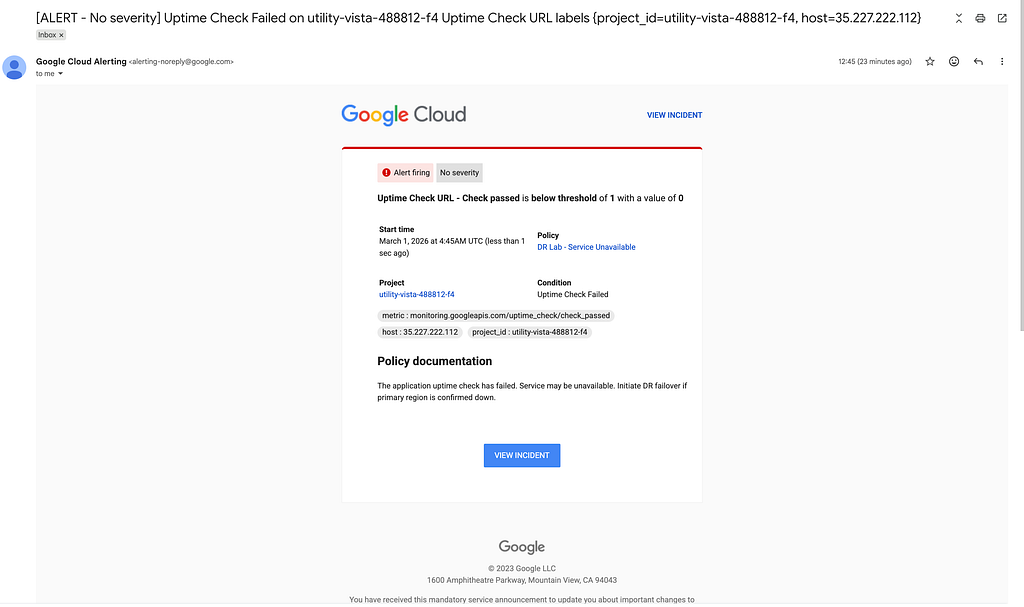The image size is (1024, 607).
Task: Click the Google Cloud logo
Action: coord(404,115)
